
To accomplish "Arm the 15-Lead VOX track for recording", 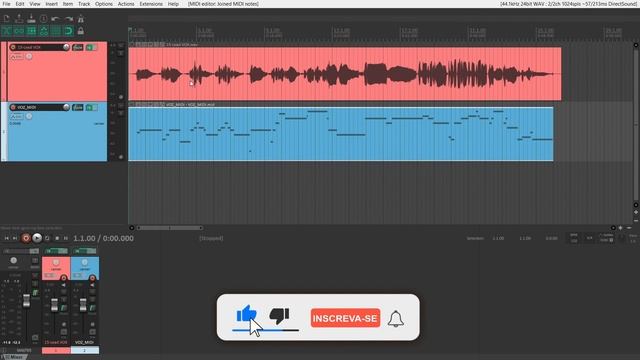I will click(x=13, y=47).
